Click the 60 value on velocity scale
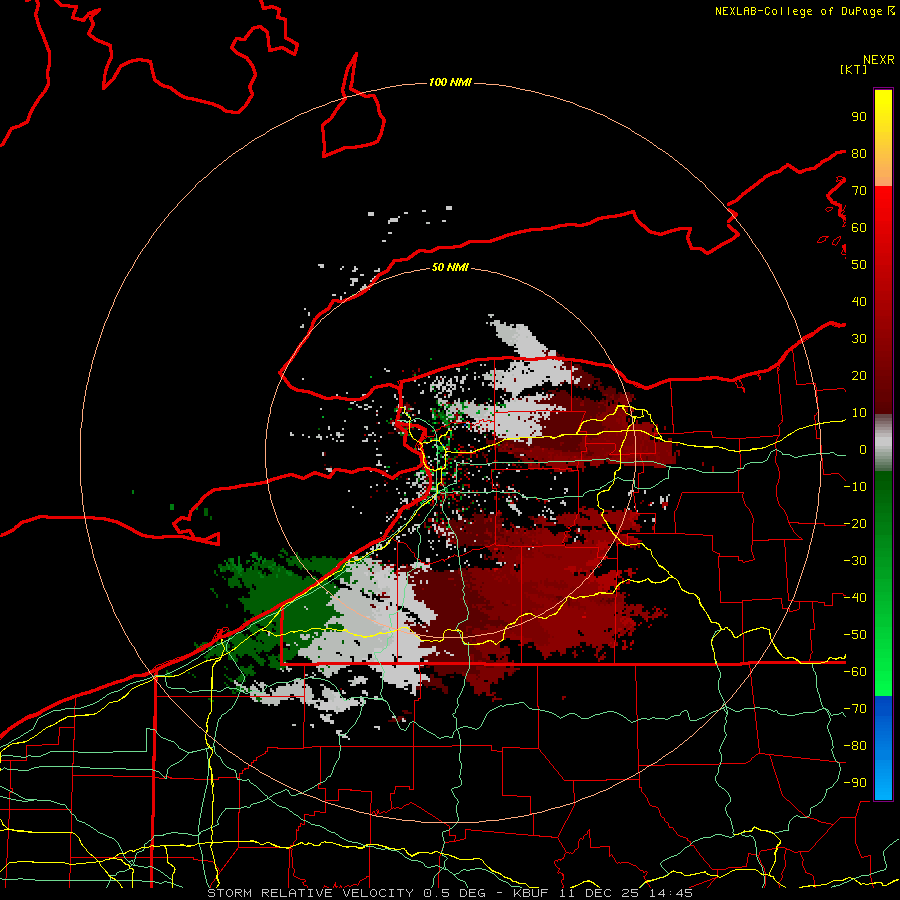The image size is (900, 900). [859, 228]
